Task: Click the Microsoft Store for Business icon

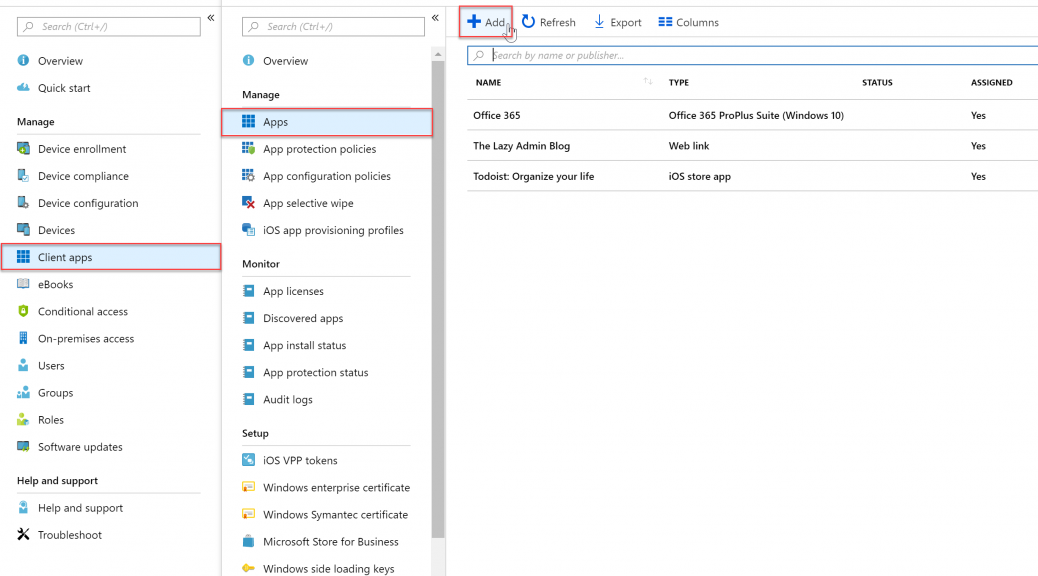Action: pyautogui.click(x=248, y=542)
